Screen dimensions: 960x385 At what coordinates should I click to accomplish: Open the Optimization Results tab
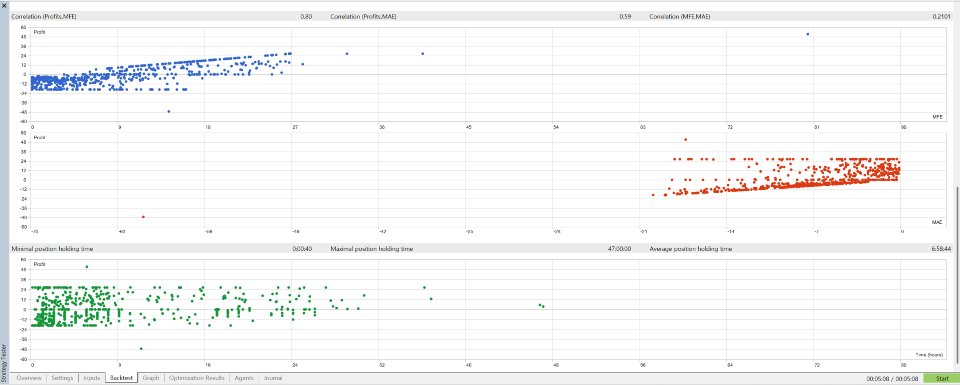coord(197,378)
